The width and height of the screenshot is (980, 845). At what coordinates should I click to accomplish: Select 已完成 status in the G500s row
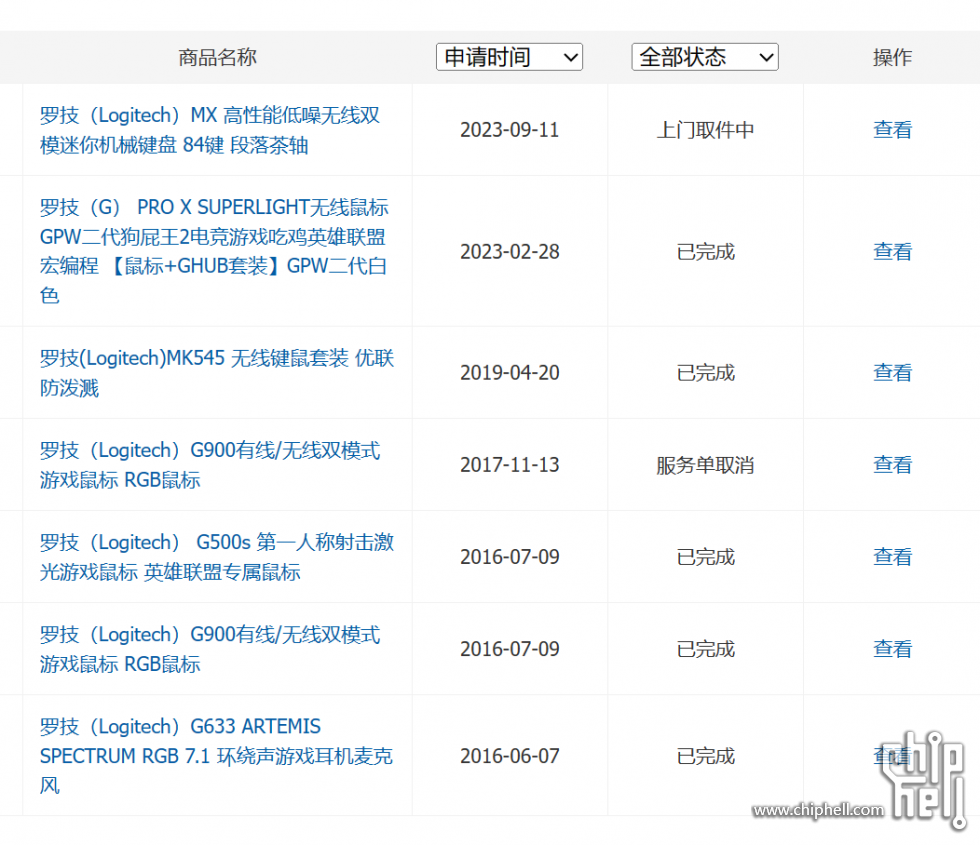click(x=705, y=557)
